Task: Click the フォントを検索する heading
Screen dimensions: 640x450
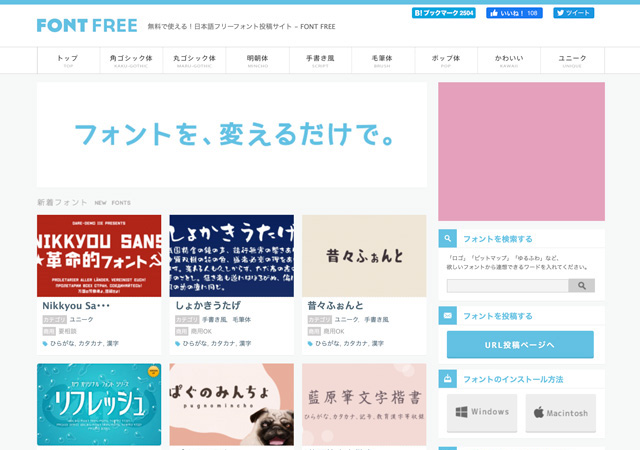Action: [498, 239]
